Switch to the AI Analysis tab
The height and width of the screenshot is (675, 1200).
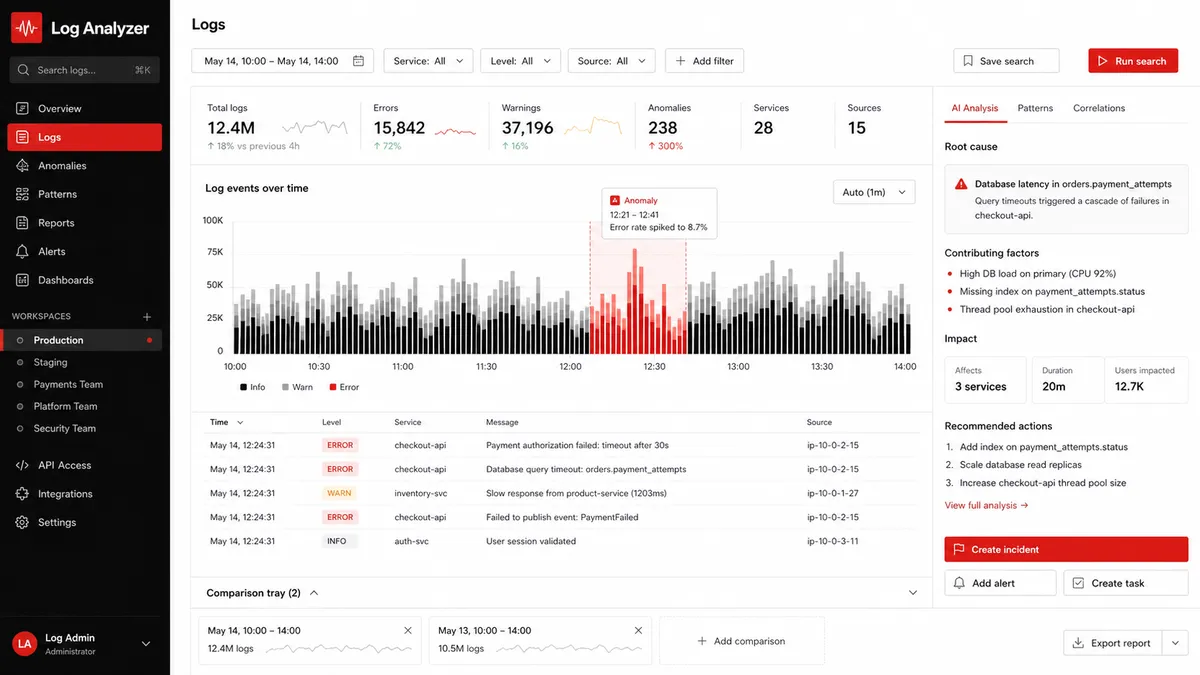[975, 108]
